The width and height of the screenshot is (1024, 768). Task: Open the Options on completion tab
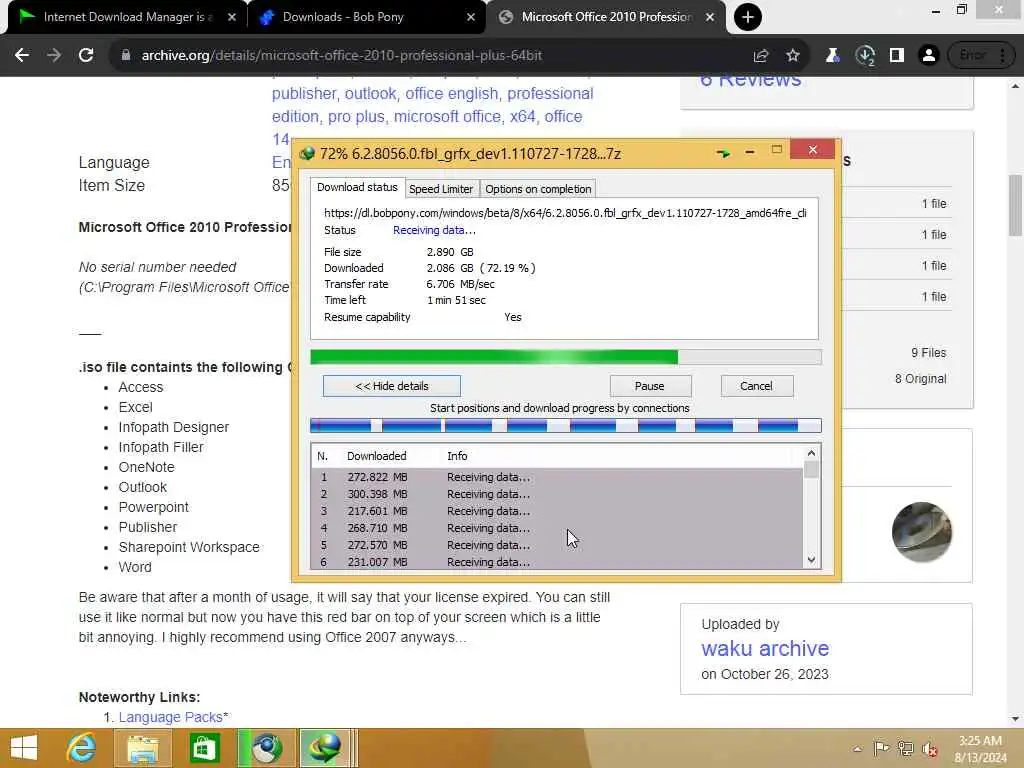coord(538,189)
